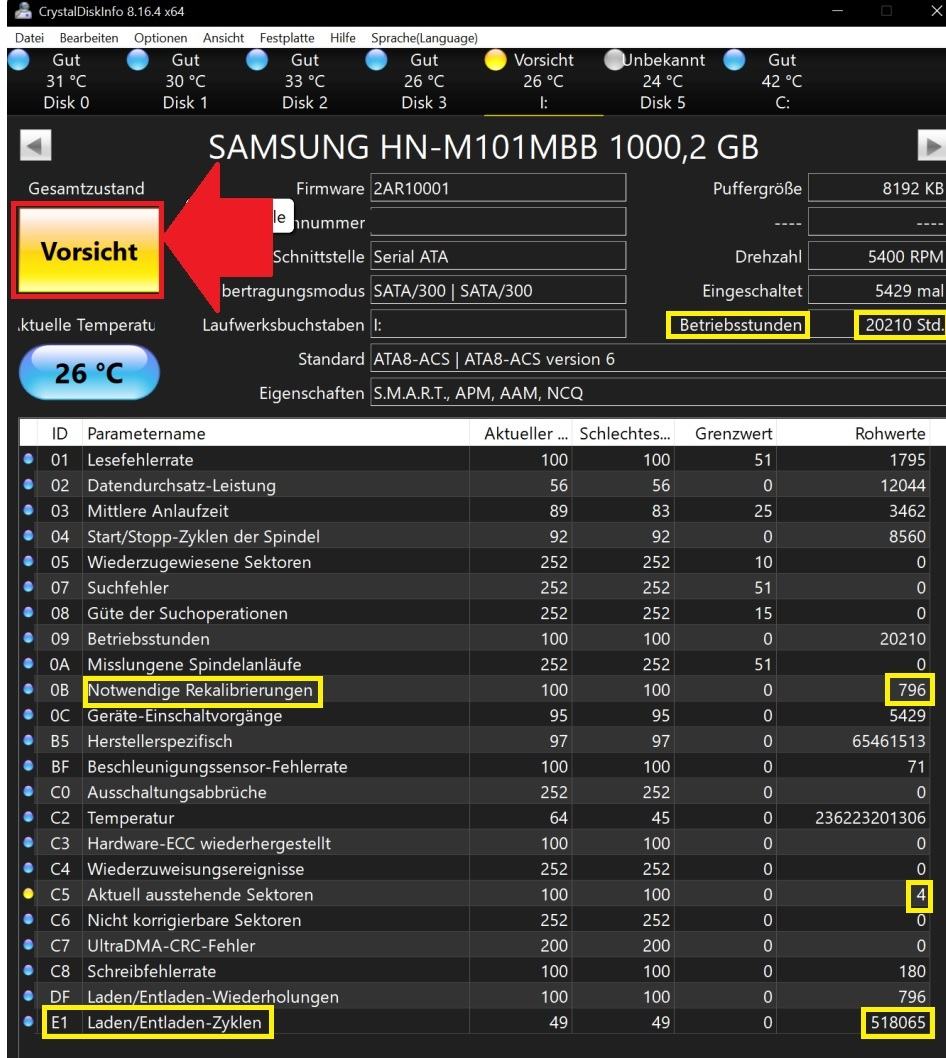Select Start/Stopp-Zyklen der Spindel row

pyautogui.click(x=474, y=536)
